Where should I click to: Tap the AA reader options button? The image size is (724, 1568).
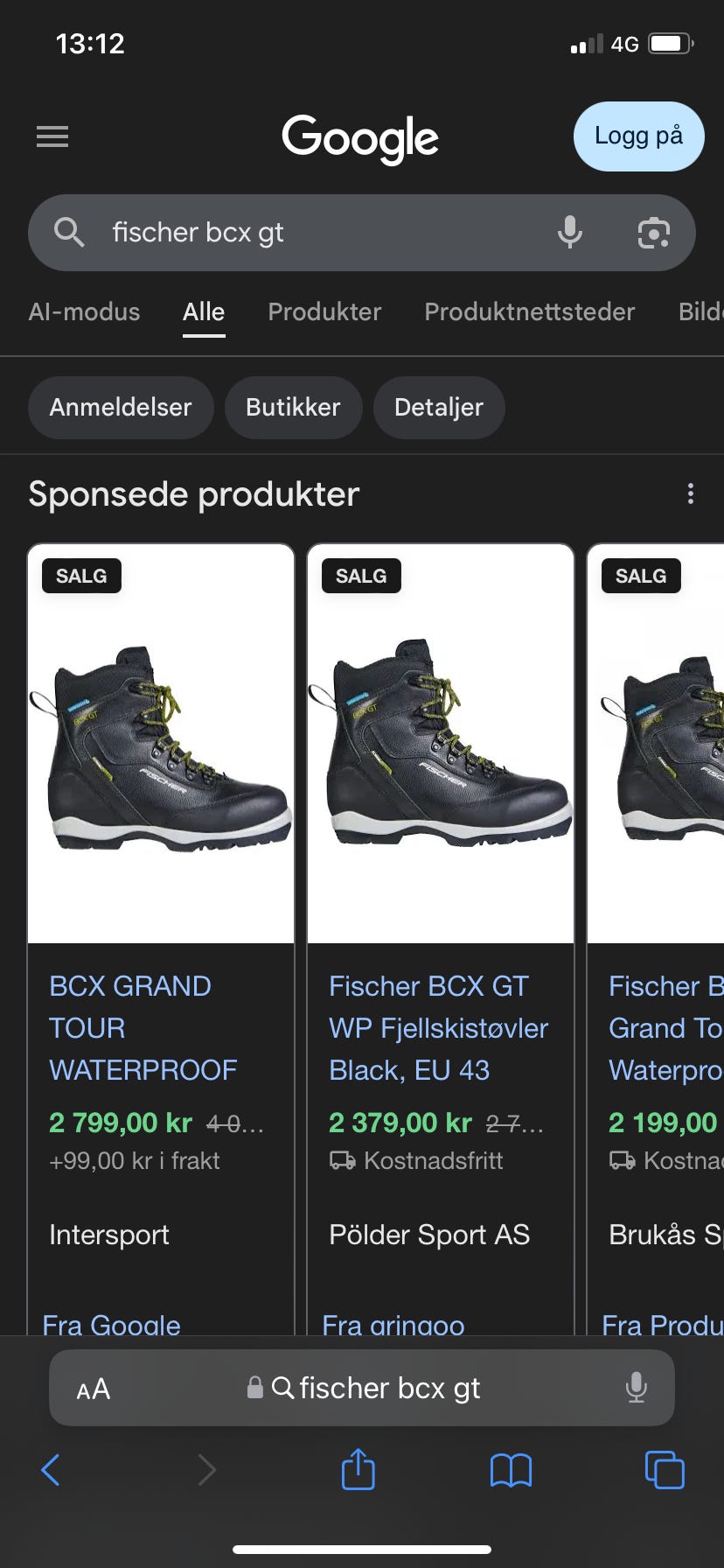94,1389
